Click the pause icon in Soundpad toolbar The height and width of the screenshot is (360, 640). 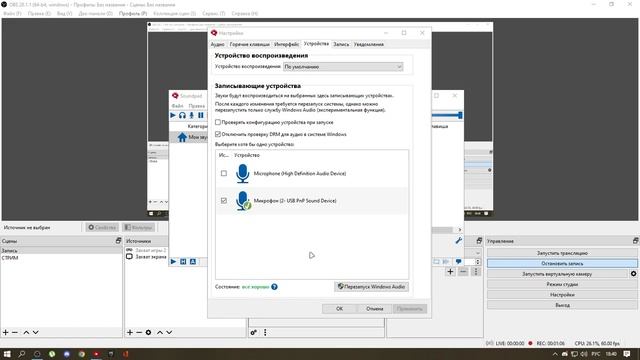point(201,116)
